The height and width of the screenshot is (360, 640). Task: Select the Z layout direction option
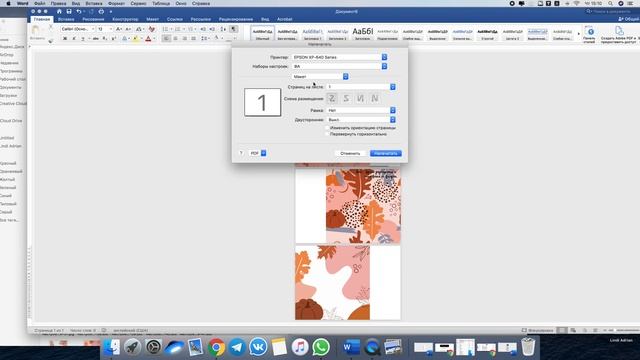[x=332, y=98]
